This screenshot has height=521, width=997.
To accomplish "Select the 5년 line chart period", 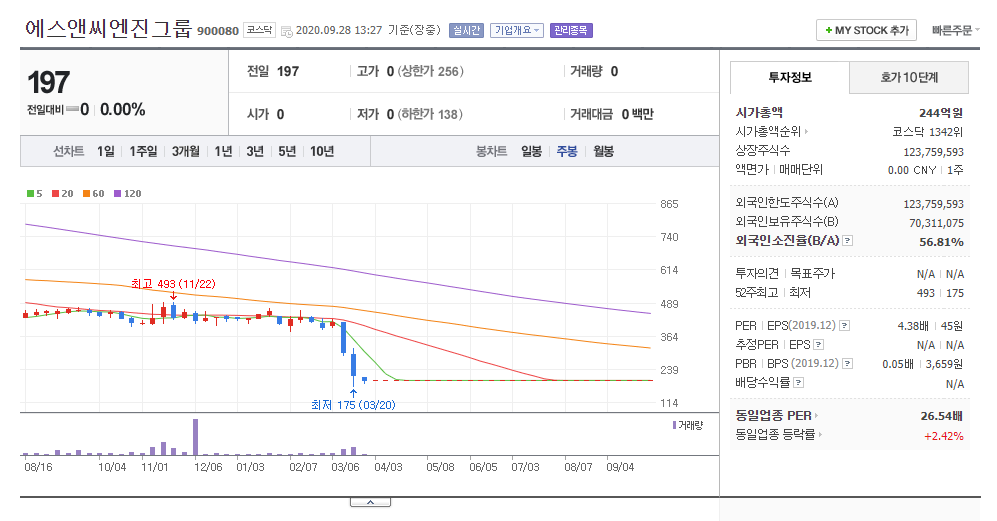I will click(287, 151).
